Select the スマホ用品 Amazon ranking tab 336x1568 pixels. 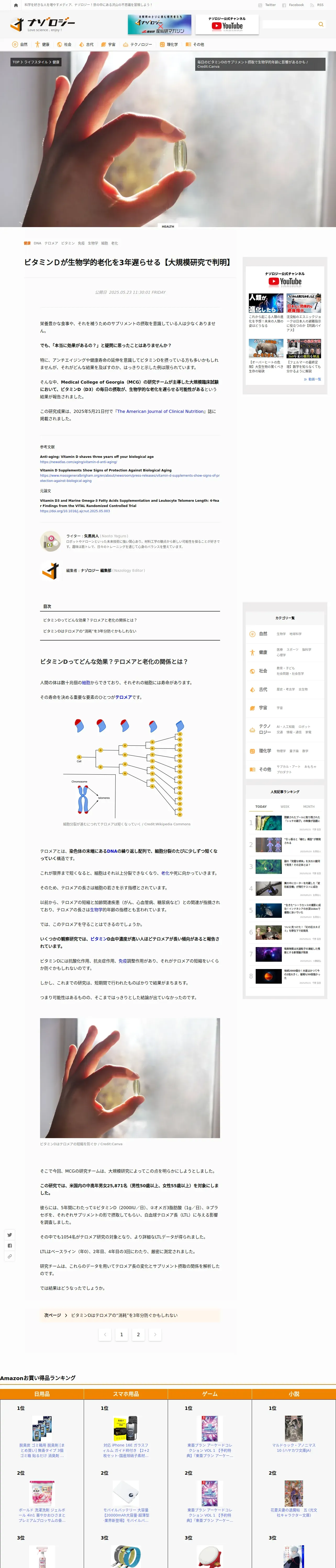pyautogui.click(x=126, y=1393)
